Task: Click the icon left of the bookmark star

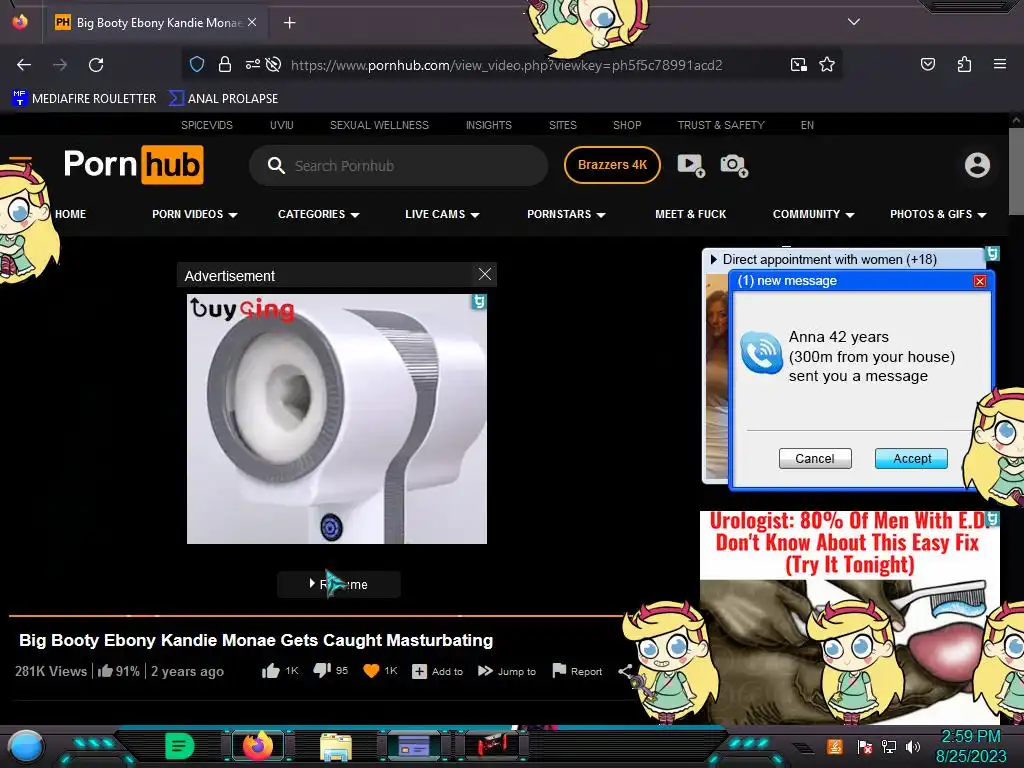Action: [798, 65]
